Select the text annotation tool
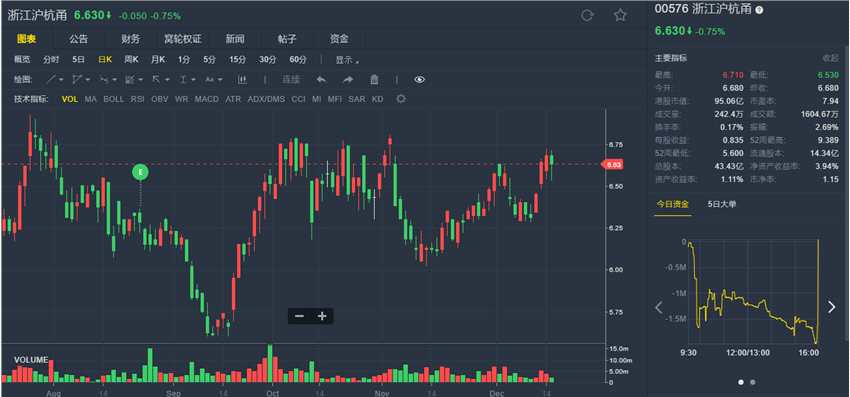This screenshot has height=397, width=850. tap(209, 80)
